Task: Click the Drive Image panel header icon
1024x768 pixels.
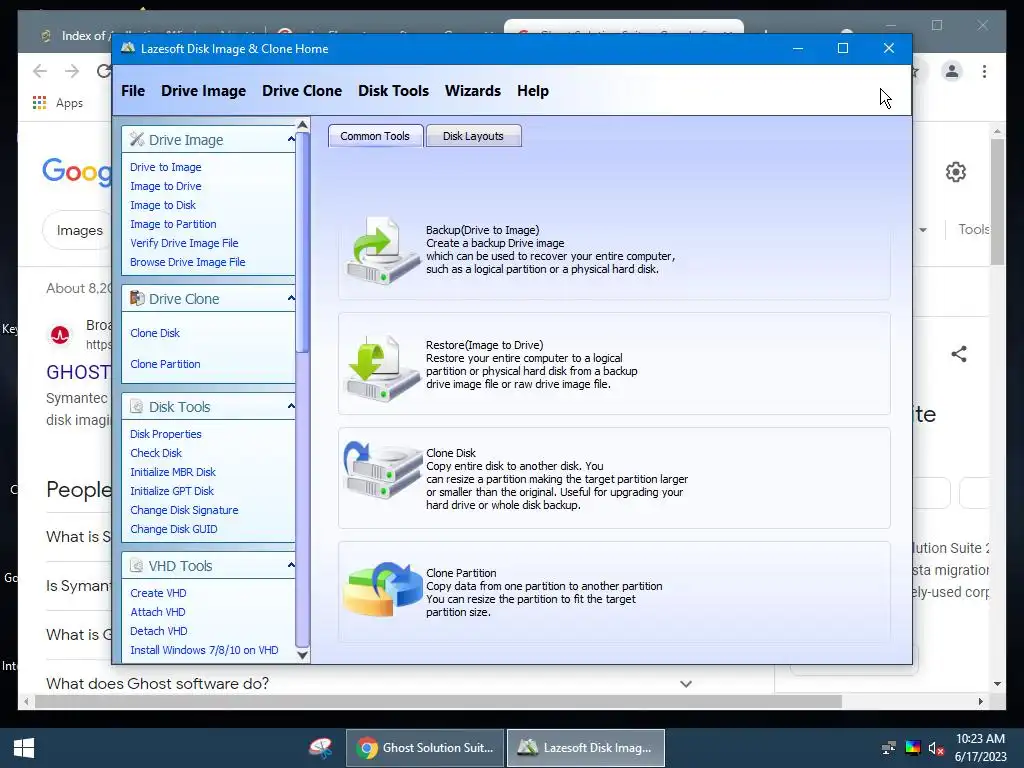Action: pos(136,139)
